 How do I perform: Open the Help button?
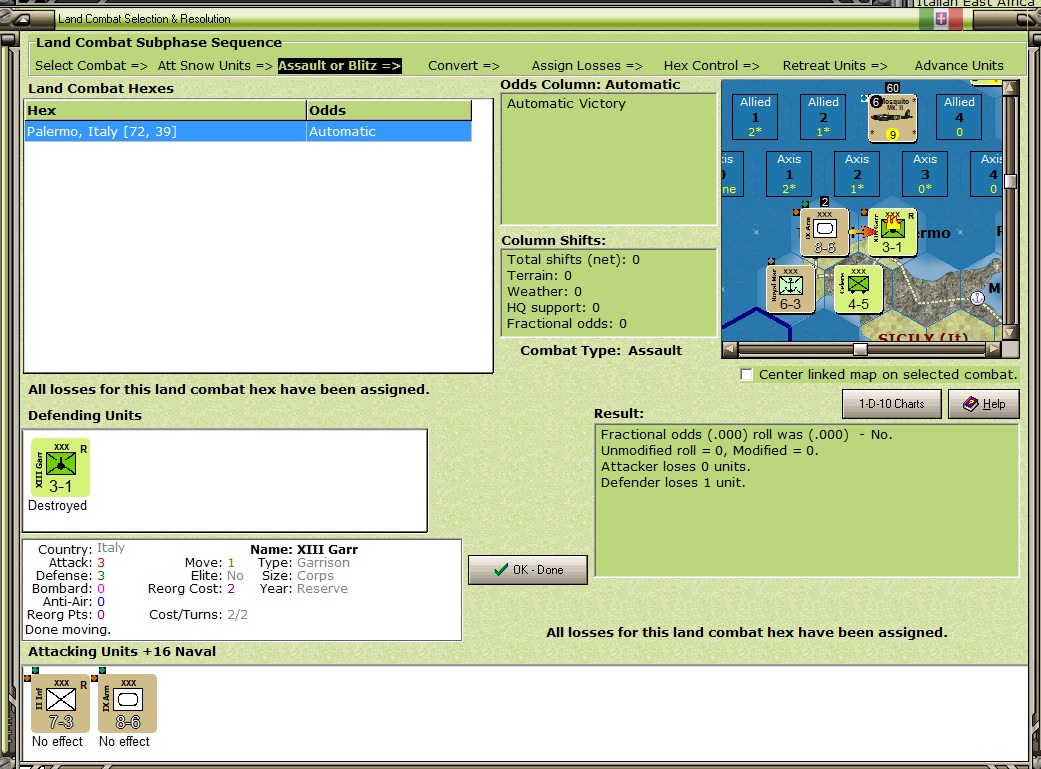[x=983, y=404]
